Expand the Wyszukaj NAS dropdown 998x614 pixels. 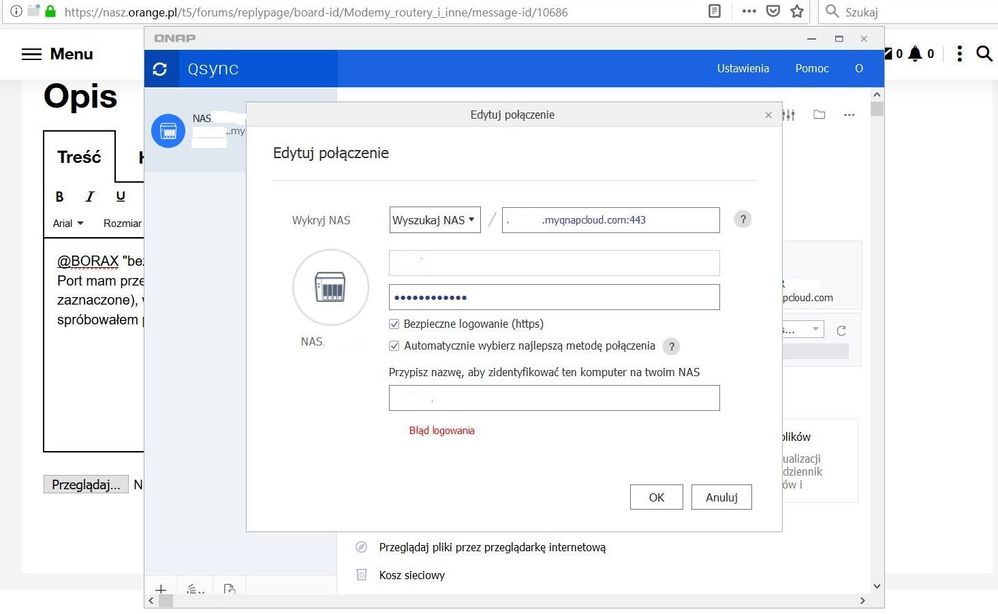click(435, 220)
